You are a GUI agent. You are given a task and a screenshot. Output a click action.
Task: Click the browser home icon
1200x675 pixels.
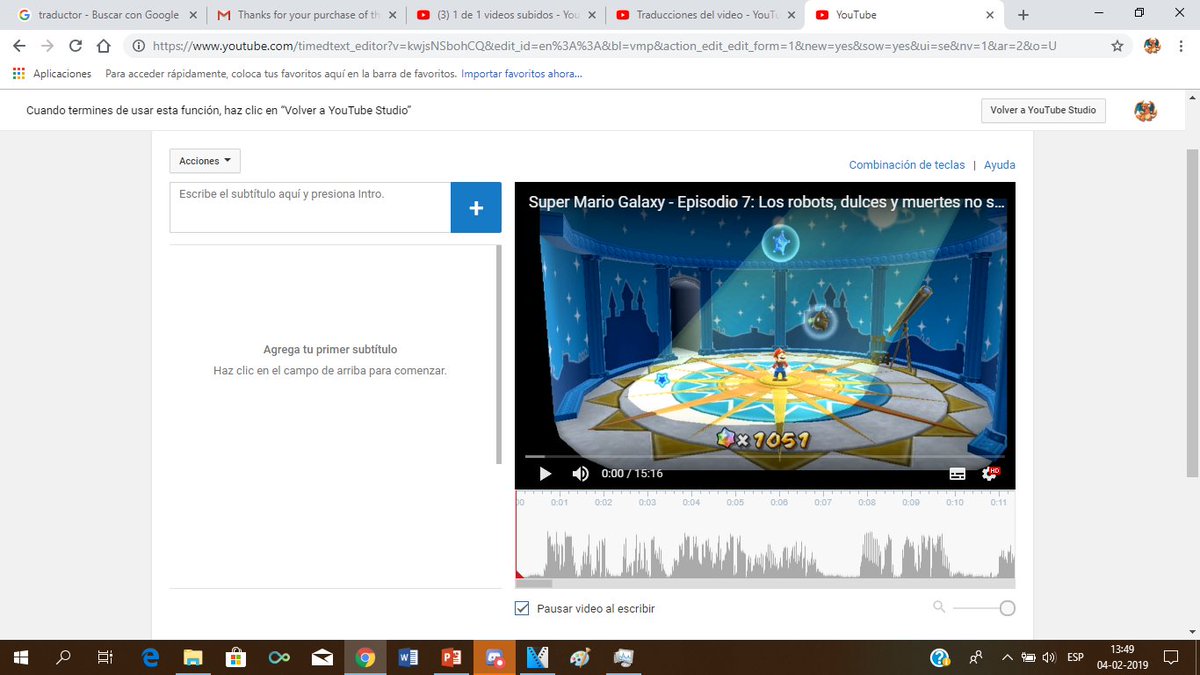tap(103, 46)
